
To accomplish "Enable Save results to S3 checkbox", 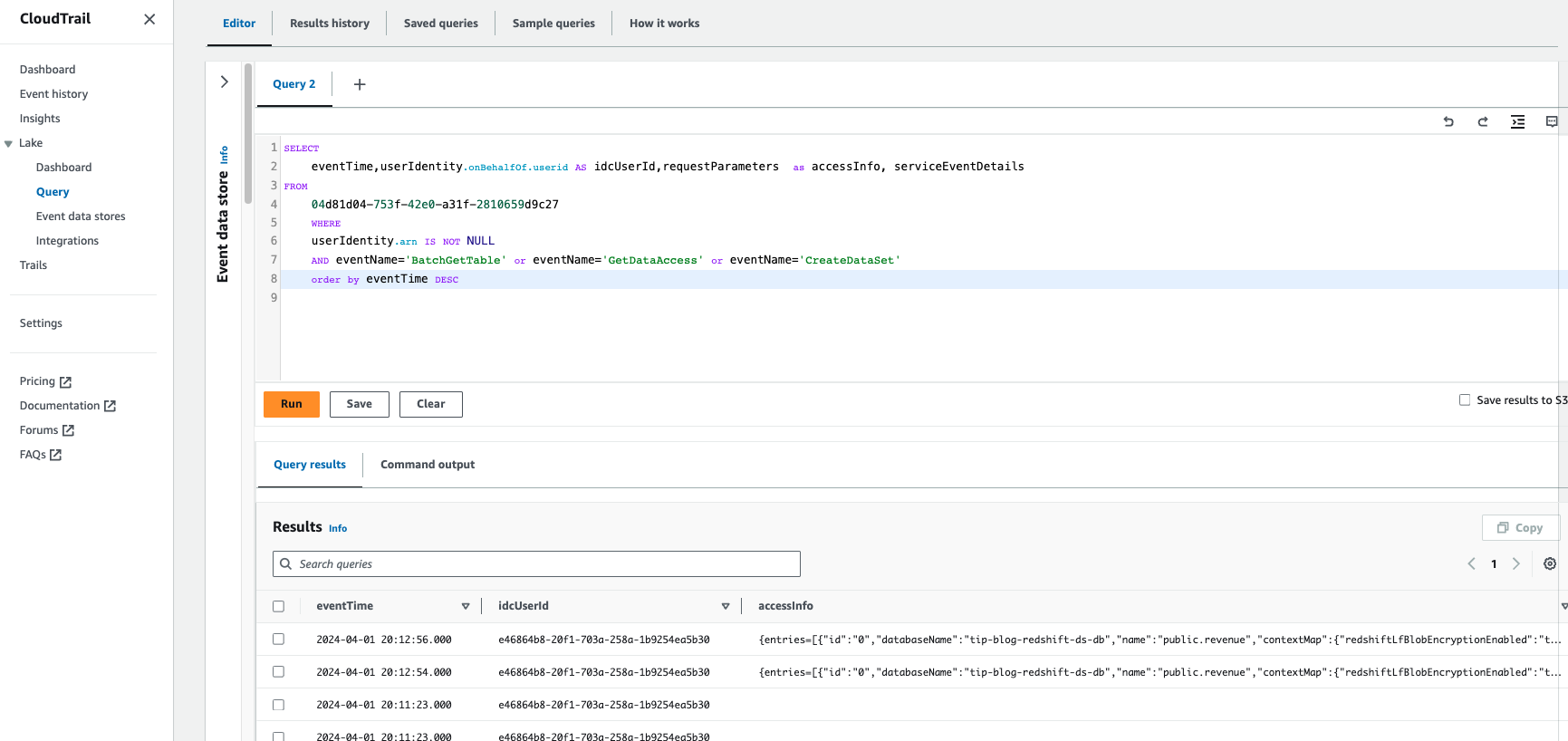I will point(1465,399).
